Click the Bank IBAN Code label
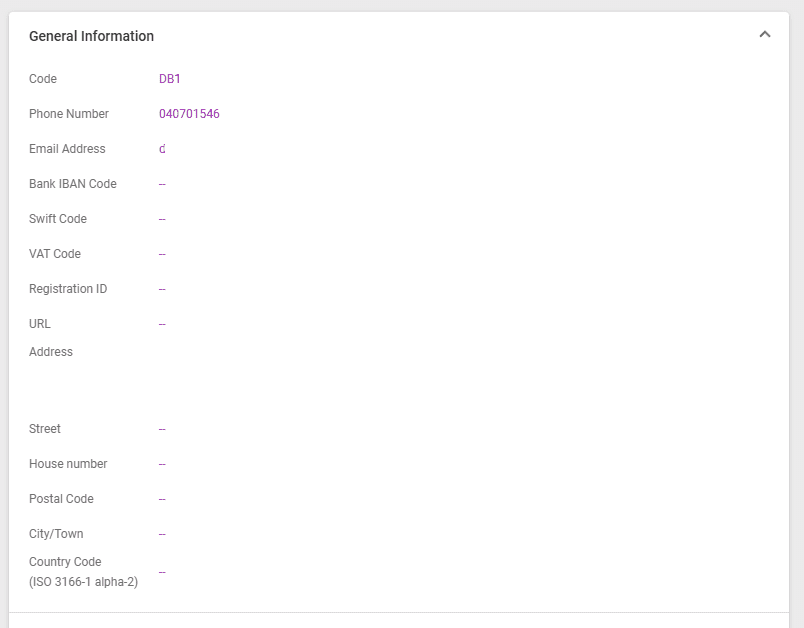Viewport: 804px width, 628px height. click(x=73, y=184)
